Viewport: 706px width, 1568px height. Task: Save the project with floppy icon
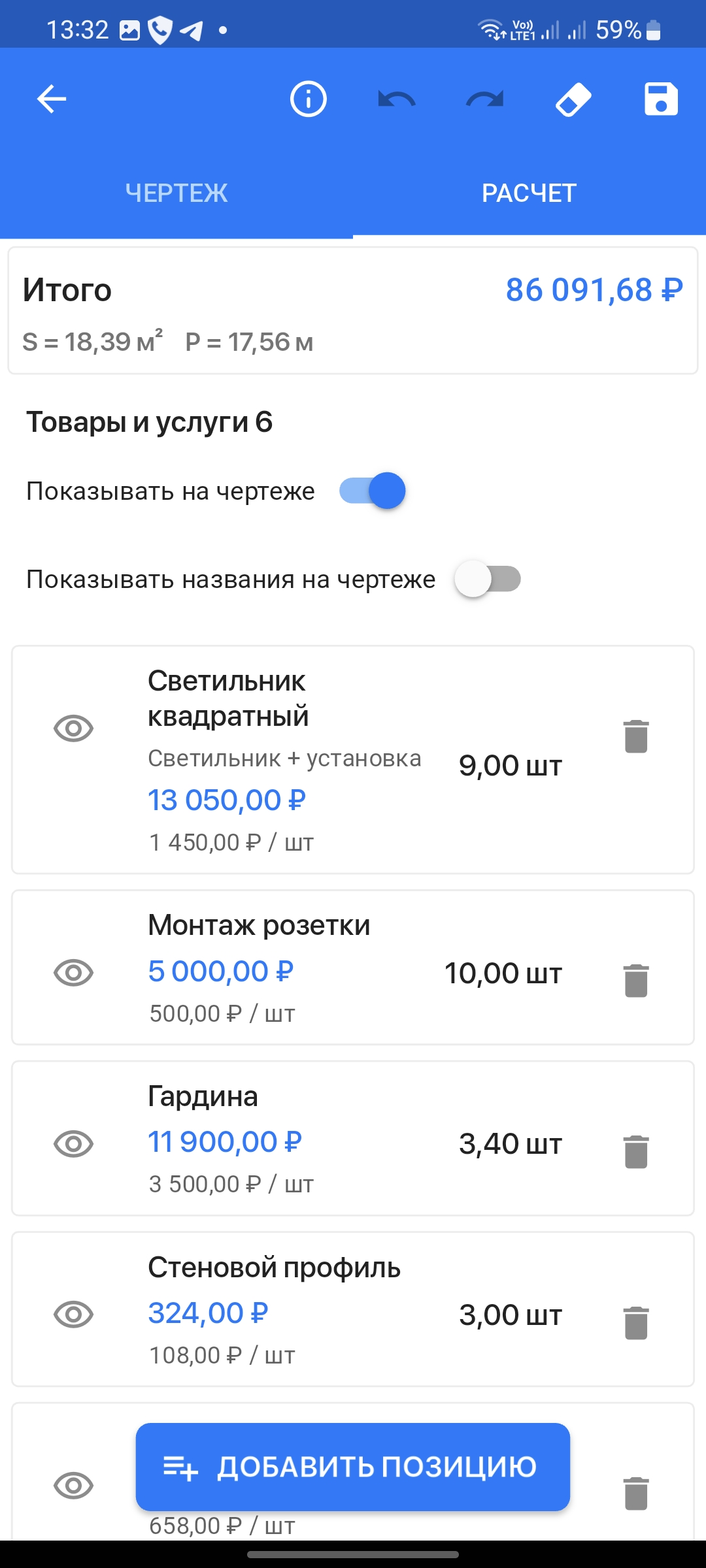click(661, 99)
